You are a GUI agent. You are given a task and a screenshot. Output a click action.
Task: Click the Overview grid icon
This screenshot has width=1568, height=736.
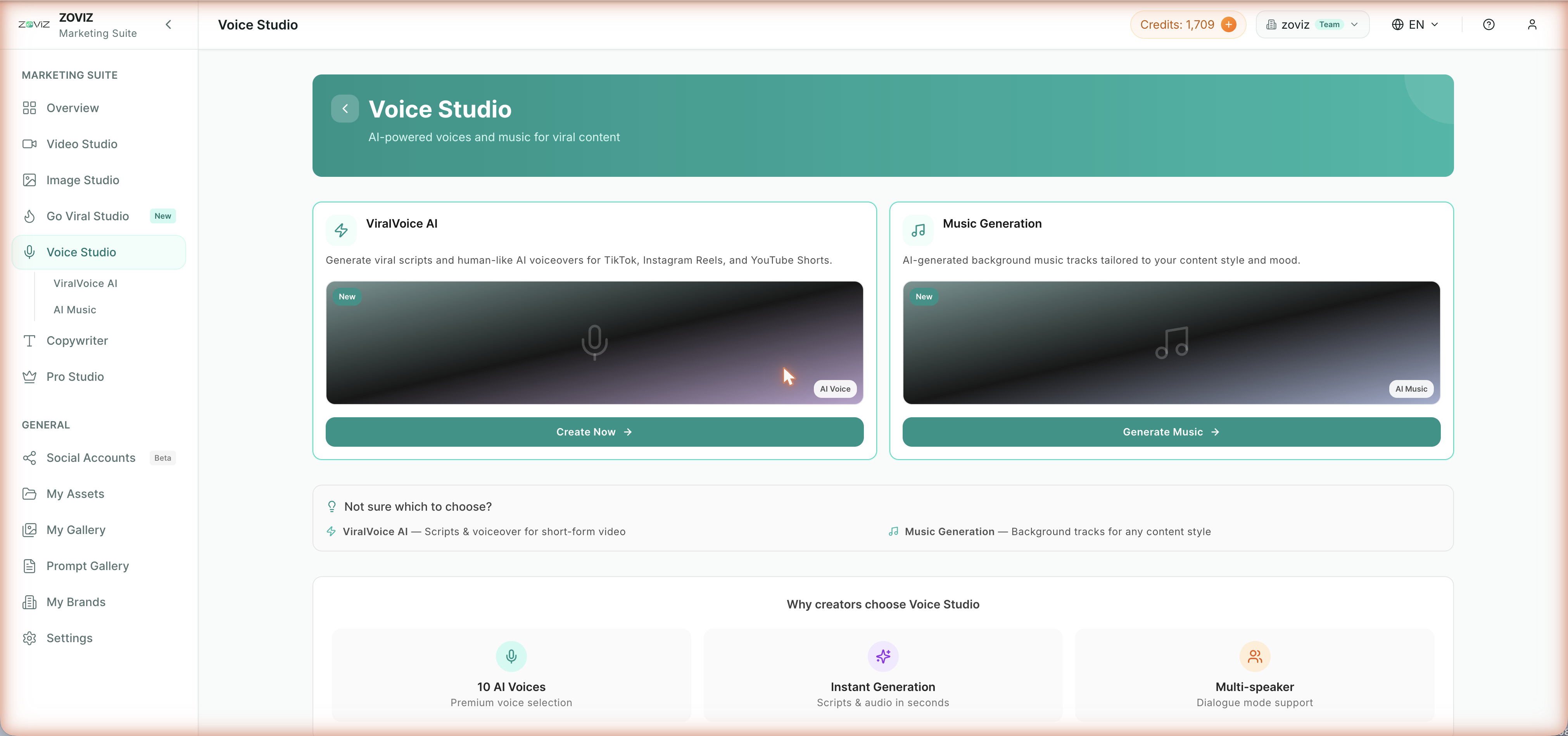(x=29, y=108)
